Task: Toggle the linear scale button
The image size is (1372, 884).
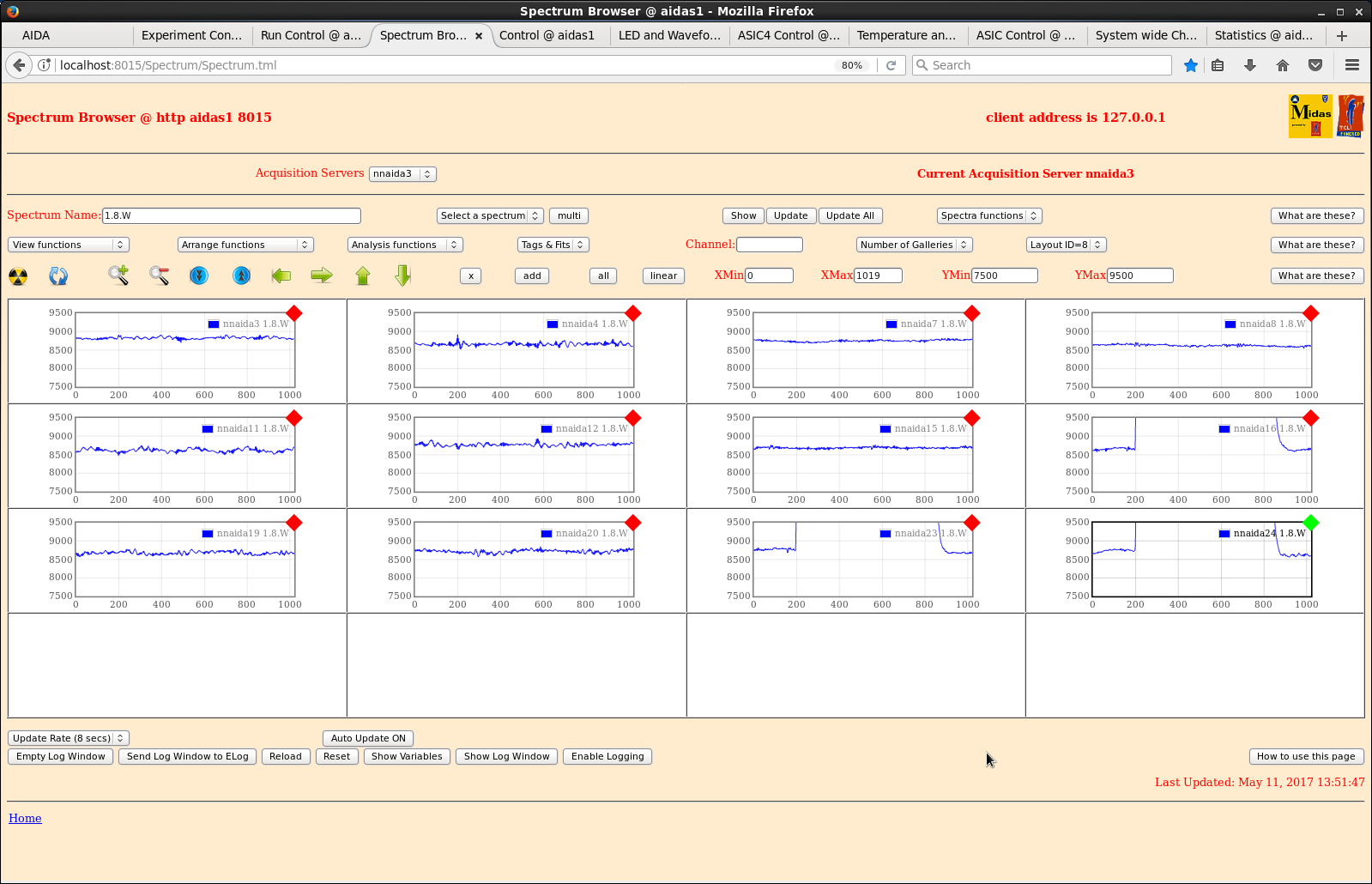Action: click(663, 275)
